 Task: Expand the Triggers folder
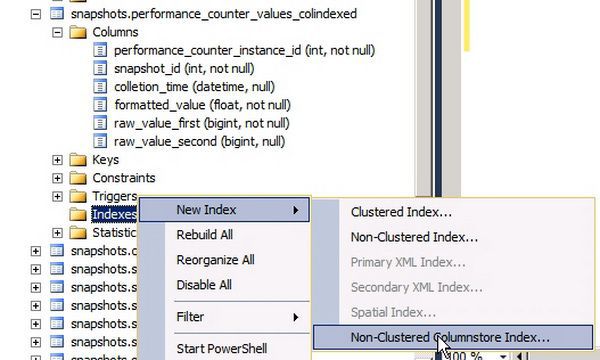(57, 197)
